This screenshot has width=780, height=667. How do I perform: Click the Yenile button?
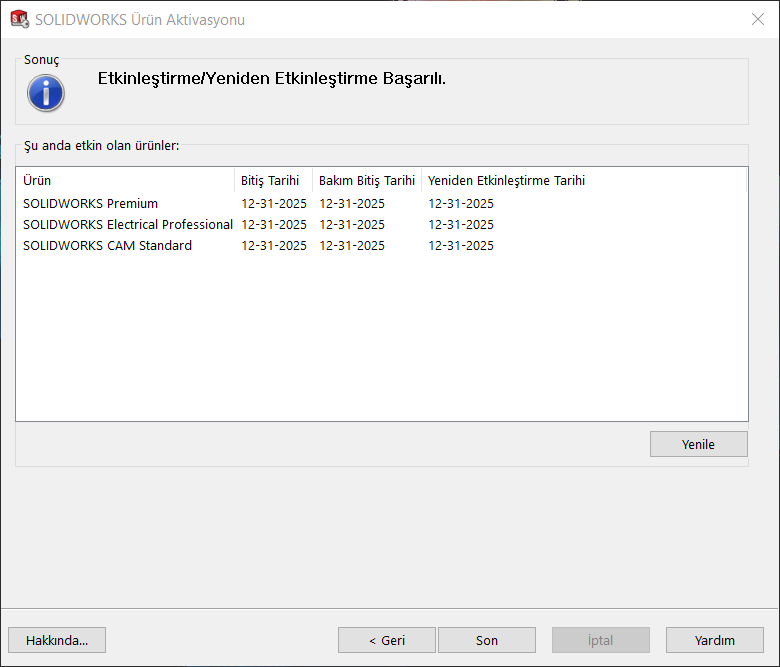pos(698,444)
